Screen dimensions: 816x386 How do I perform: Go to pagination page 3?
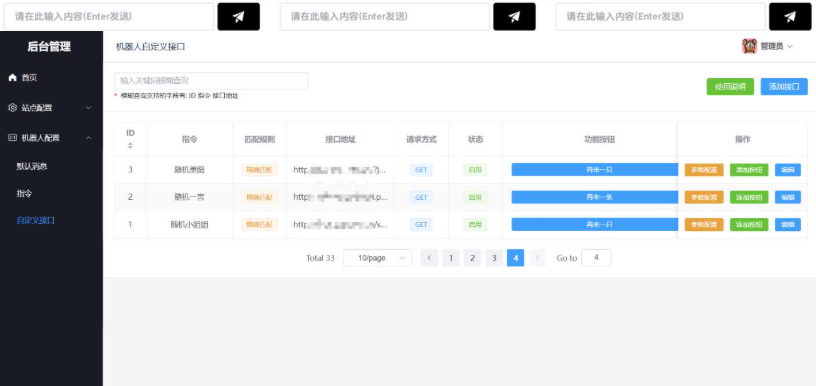click(494, 258)
